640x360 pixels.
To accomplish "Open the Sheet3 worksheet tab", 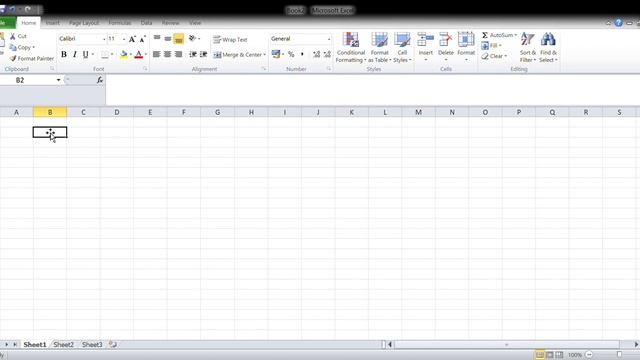I will point(92,344).
